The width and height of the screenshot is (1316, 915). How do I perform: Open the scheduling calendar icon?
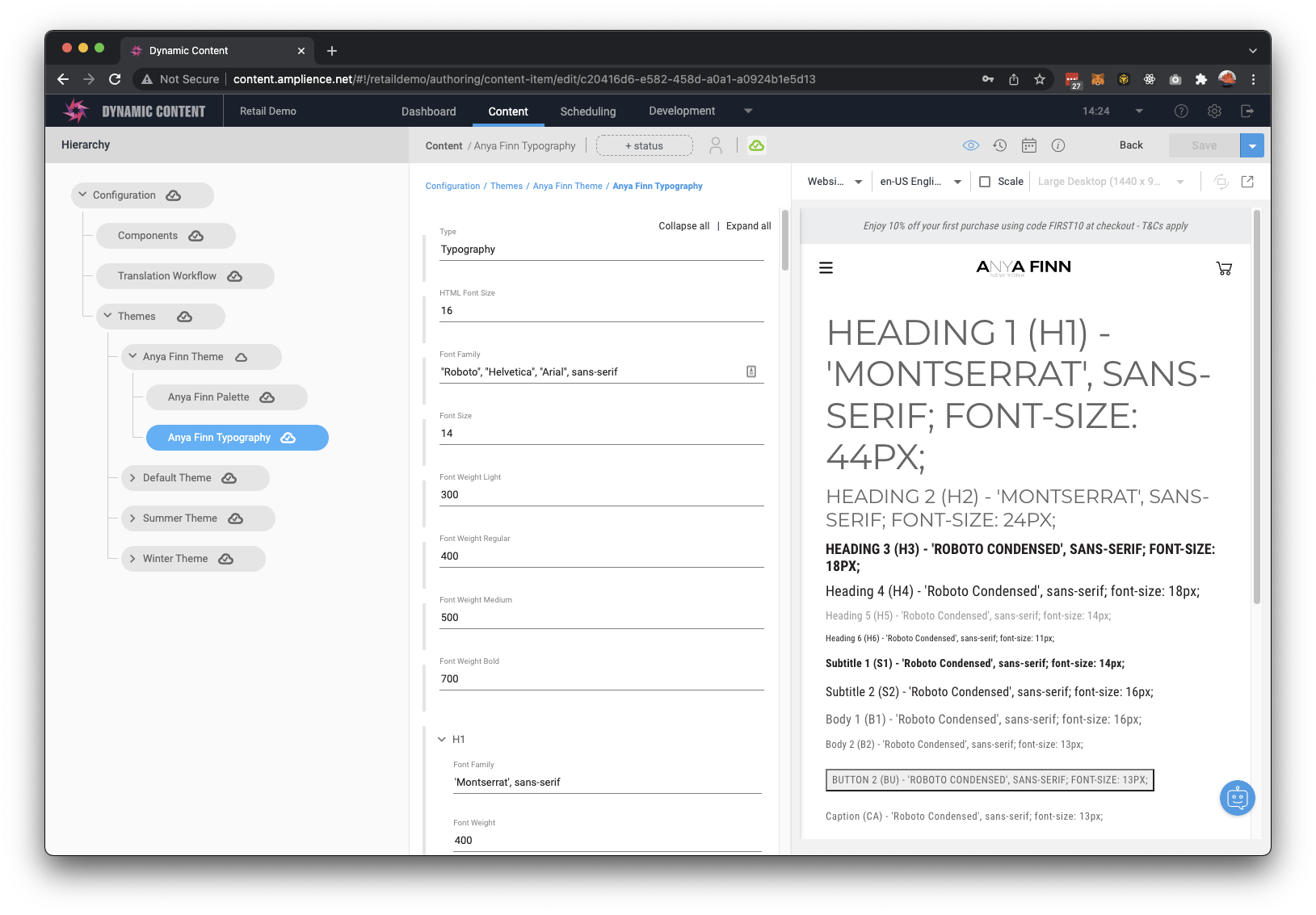pyautogui.click(x=1029, y=145)
